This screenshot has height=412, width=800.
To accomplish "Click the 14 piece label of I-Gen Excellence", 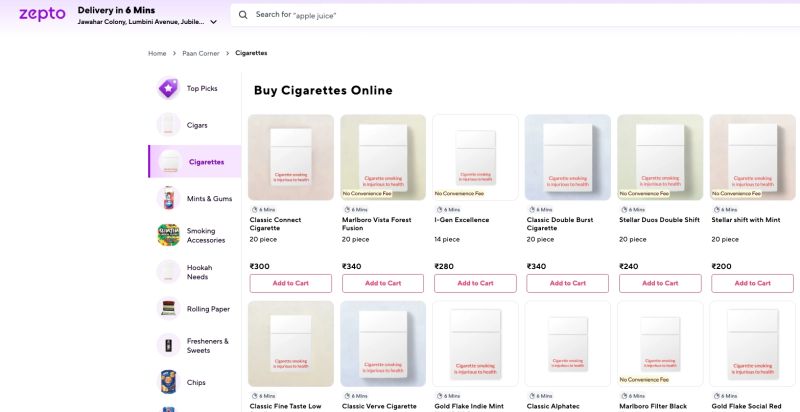I will click(x=447, y=239).
